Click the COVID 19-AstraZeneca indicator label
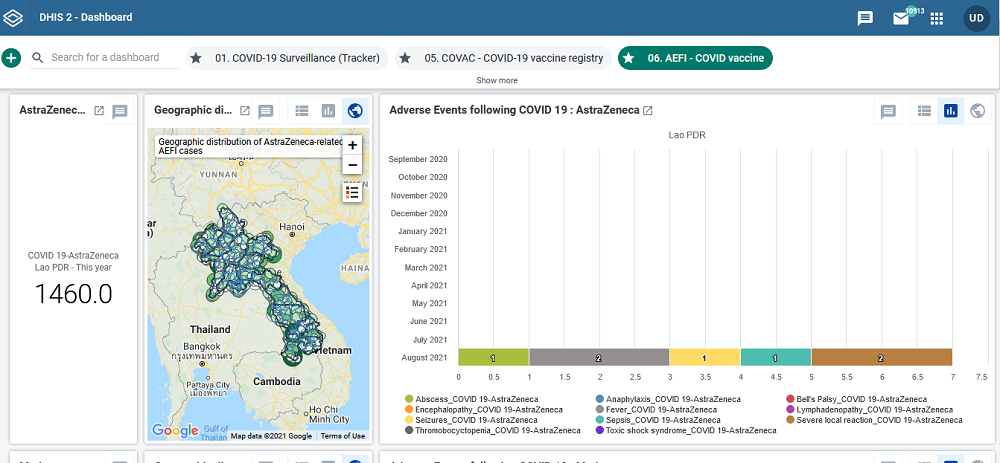The image size is (1000, 463). [x=73, y=256]
